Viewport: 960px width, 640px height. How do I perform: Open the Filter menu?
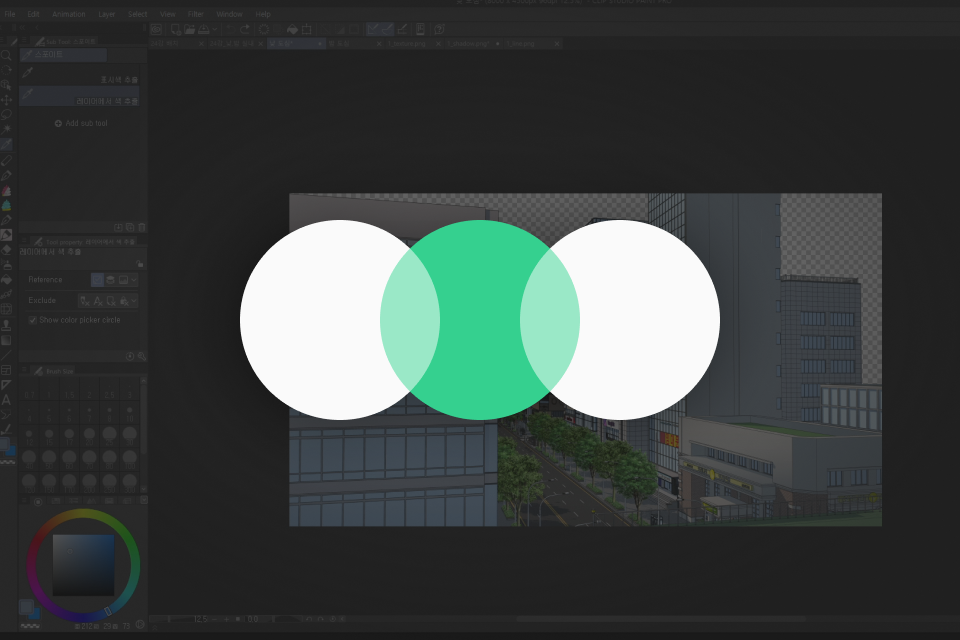point(196,14)
